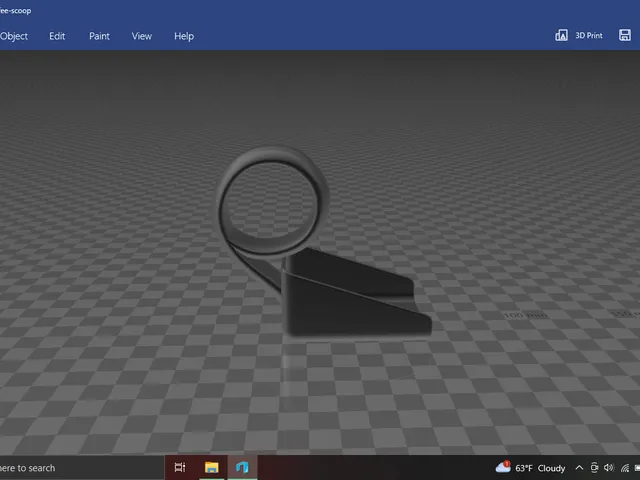
Task: Click the 3D Print icon
Action: point(561,36)
